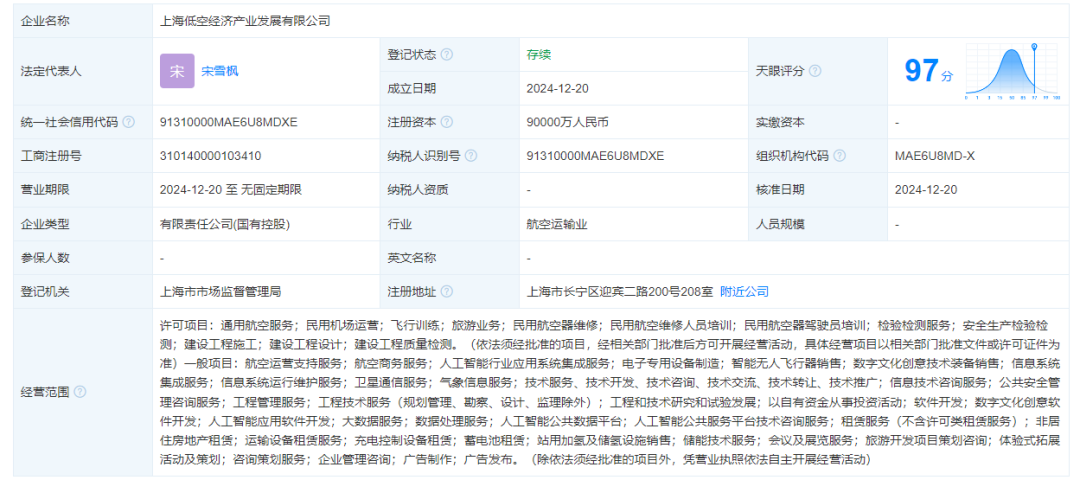
Task: Select registered capital value 90000万人民币
Action: coord(567,122)
